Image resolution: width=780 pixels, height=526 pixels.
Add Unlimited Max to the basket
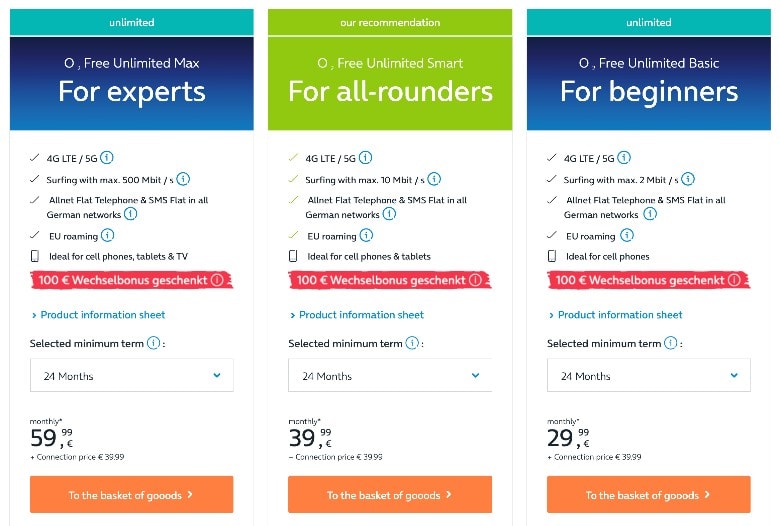(x=131, y=495)
